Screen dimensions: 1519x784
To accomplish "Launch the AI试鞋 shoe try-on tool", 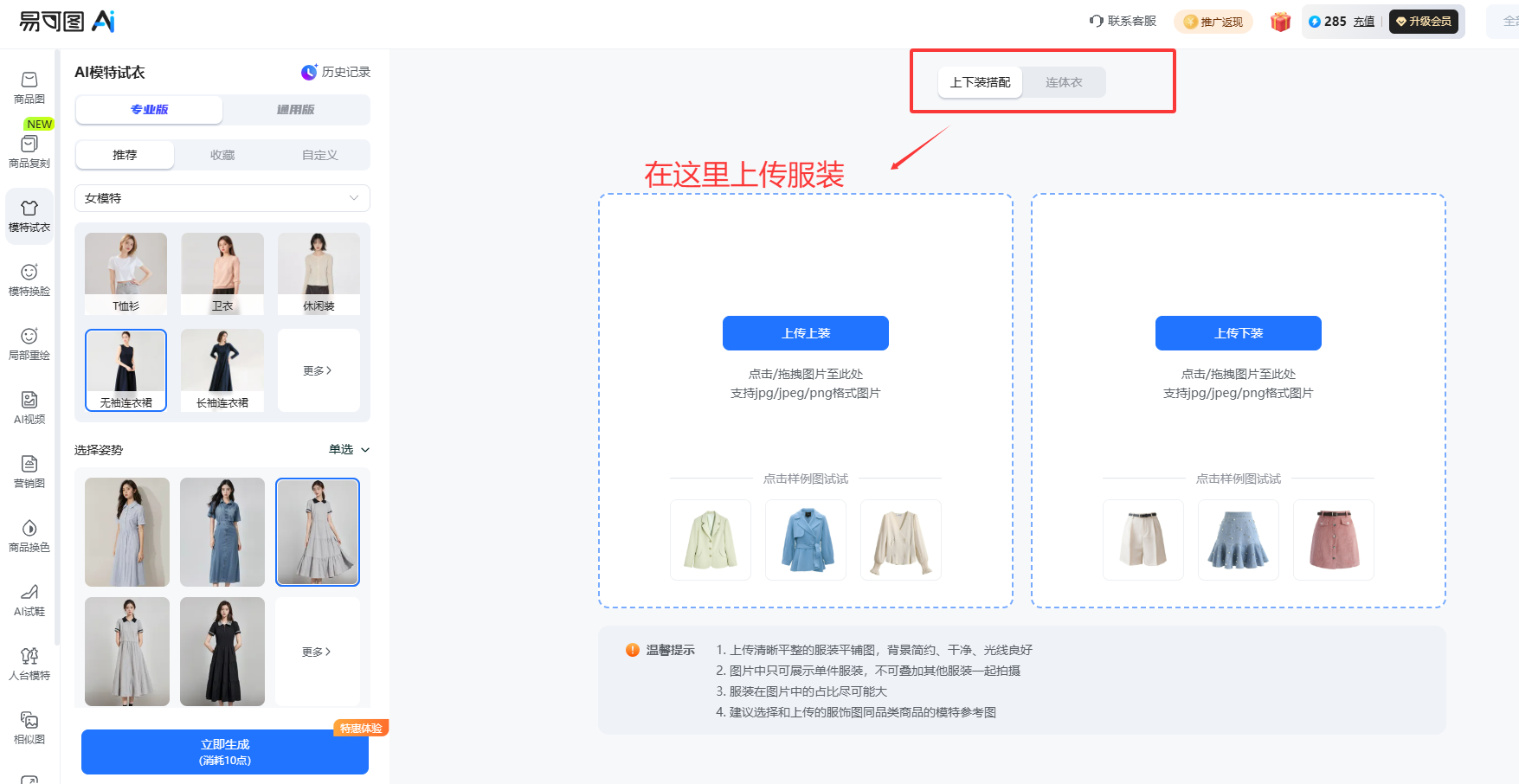I will (29, 600).
